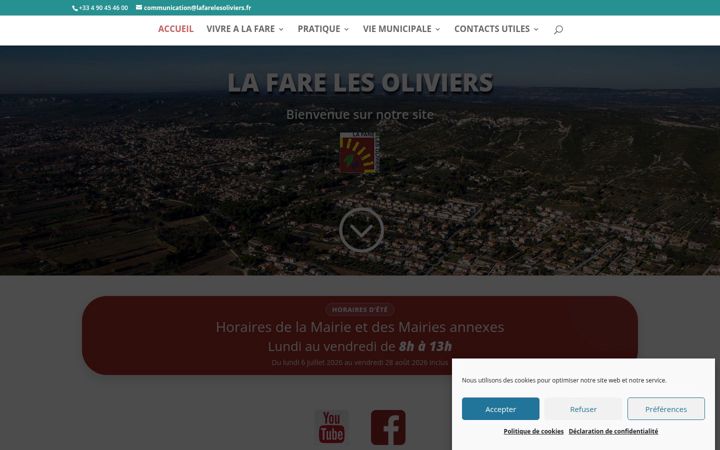720x450 pixels.
Task: Click the cookie notice message text
Action: click(x=564, y=380)
